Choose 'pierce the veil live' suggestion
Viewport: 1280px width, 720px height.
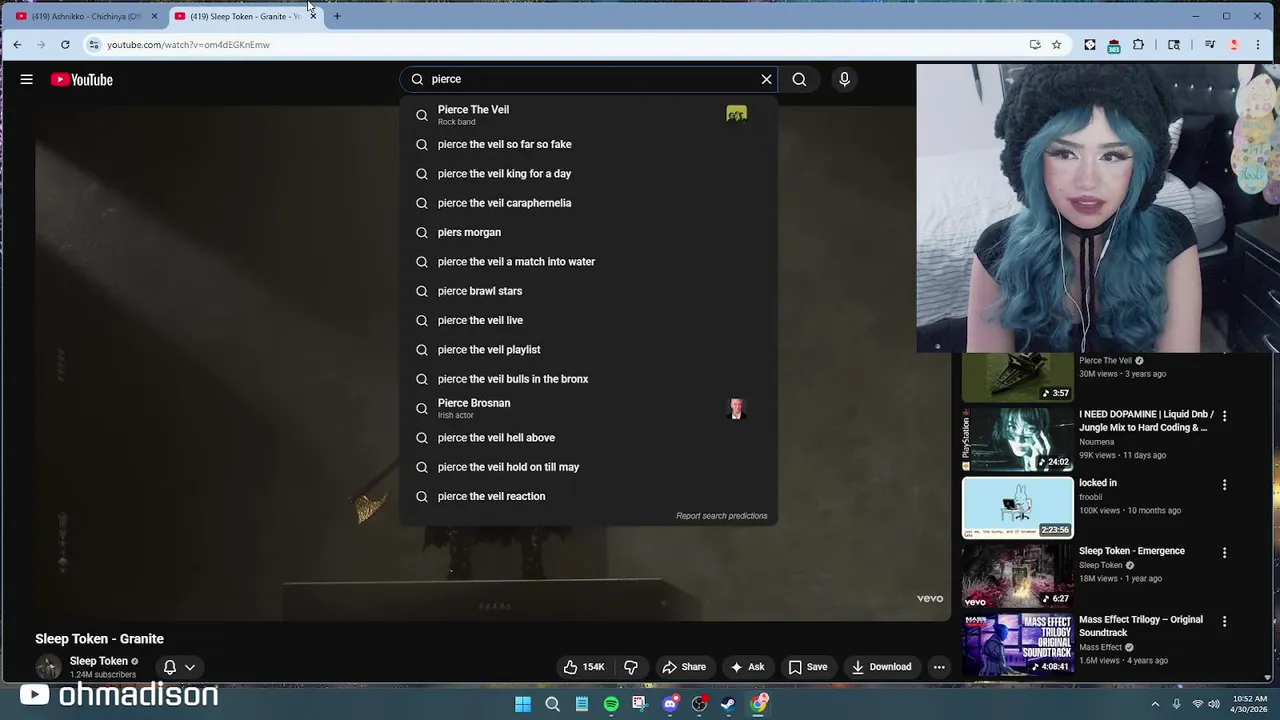(588, 320)
